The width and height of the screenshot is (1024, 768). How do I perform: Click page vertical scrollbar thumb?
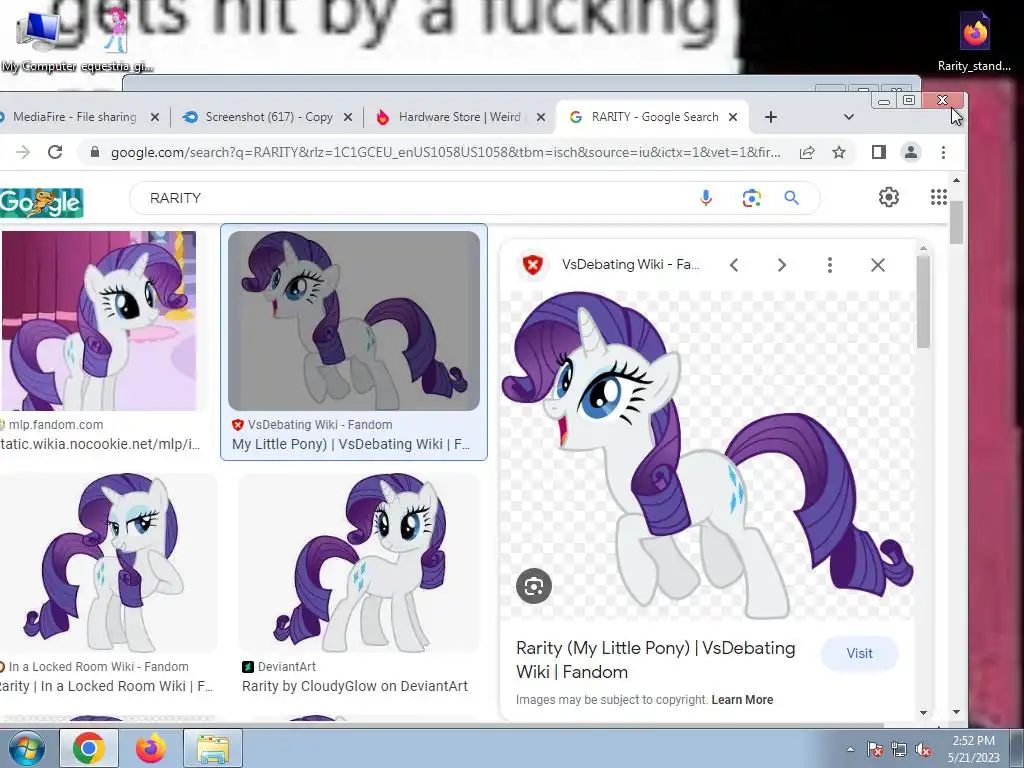coord(956,222)
